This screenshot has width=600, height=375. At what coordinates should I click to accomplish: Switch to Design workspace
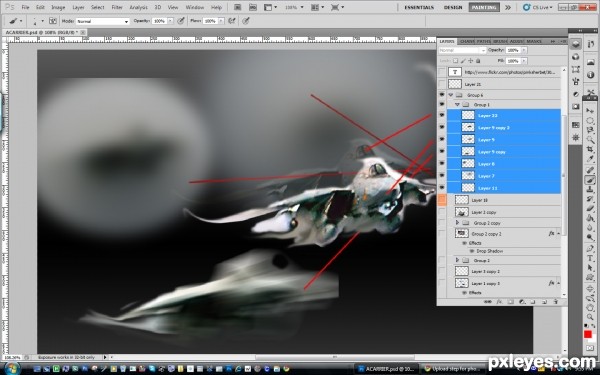pyautogui.click(x=453, y=7)
